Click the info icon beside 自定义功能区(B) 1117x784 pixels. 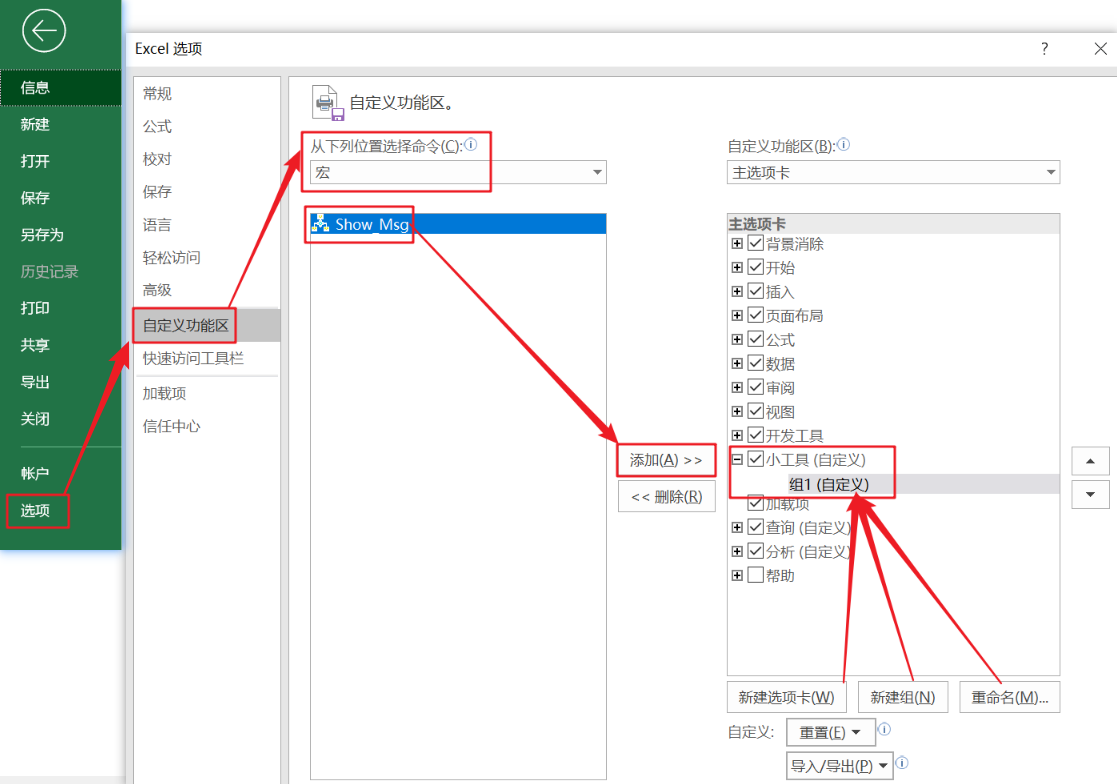pyautogui.click(x=843, y=145)
